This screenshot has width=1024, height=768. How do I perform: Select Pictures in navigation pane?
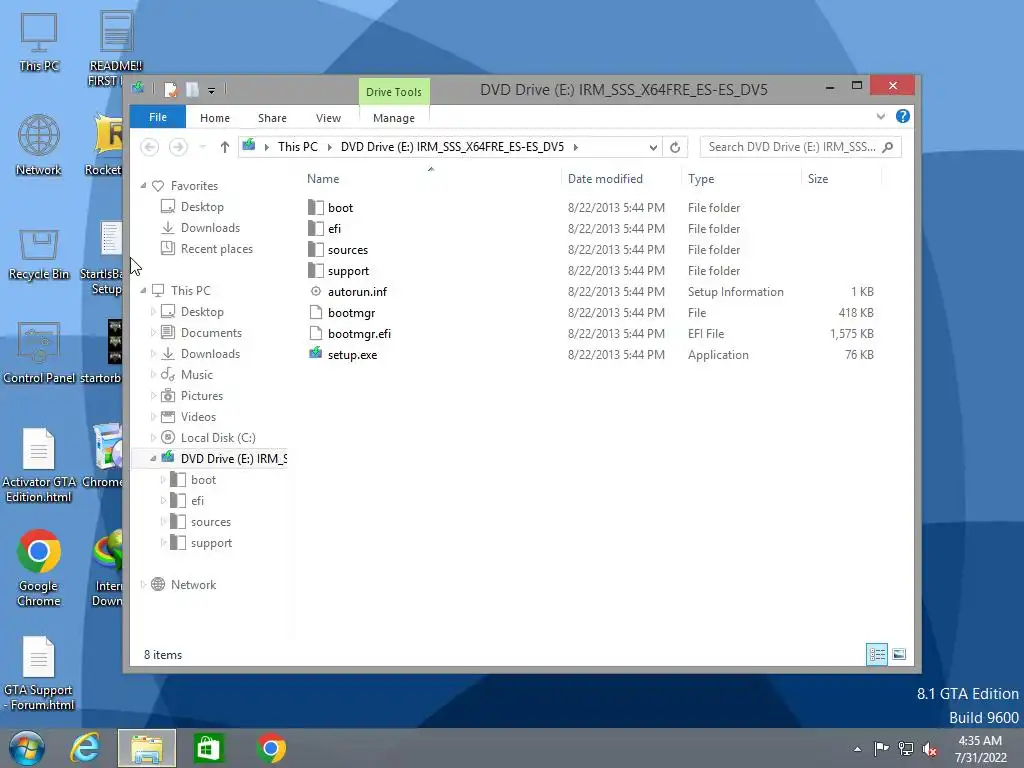202,396
